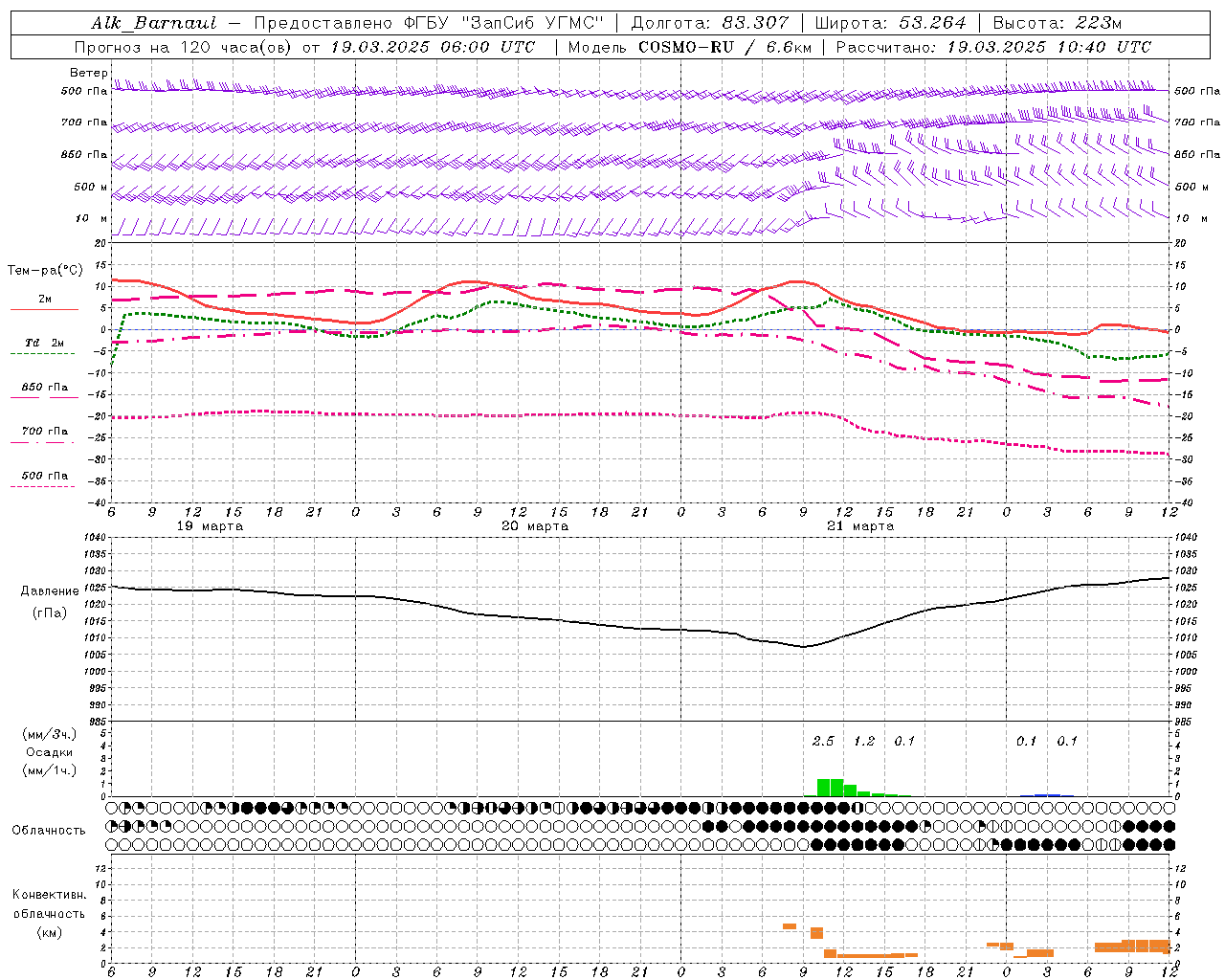Click the Давление panel label

point(50,591)
